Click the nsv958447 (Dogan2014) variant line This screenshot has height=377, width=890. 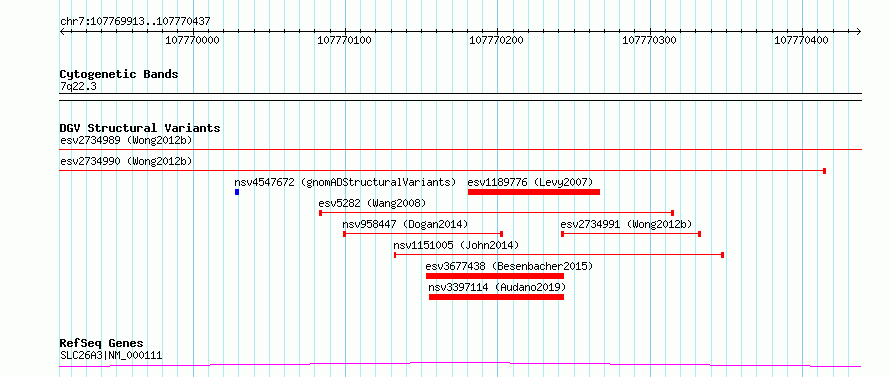[423, 234]
